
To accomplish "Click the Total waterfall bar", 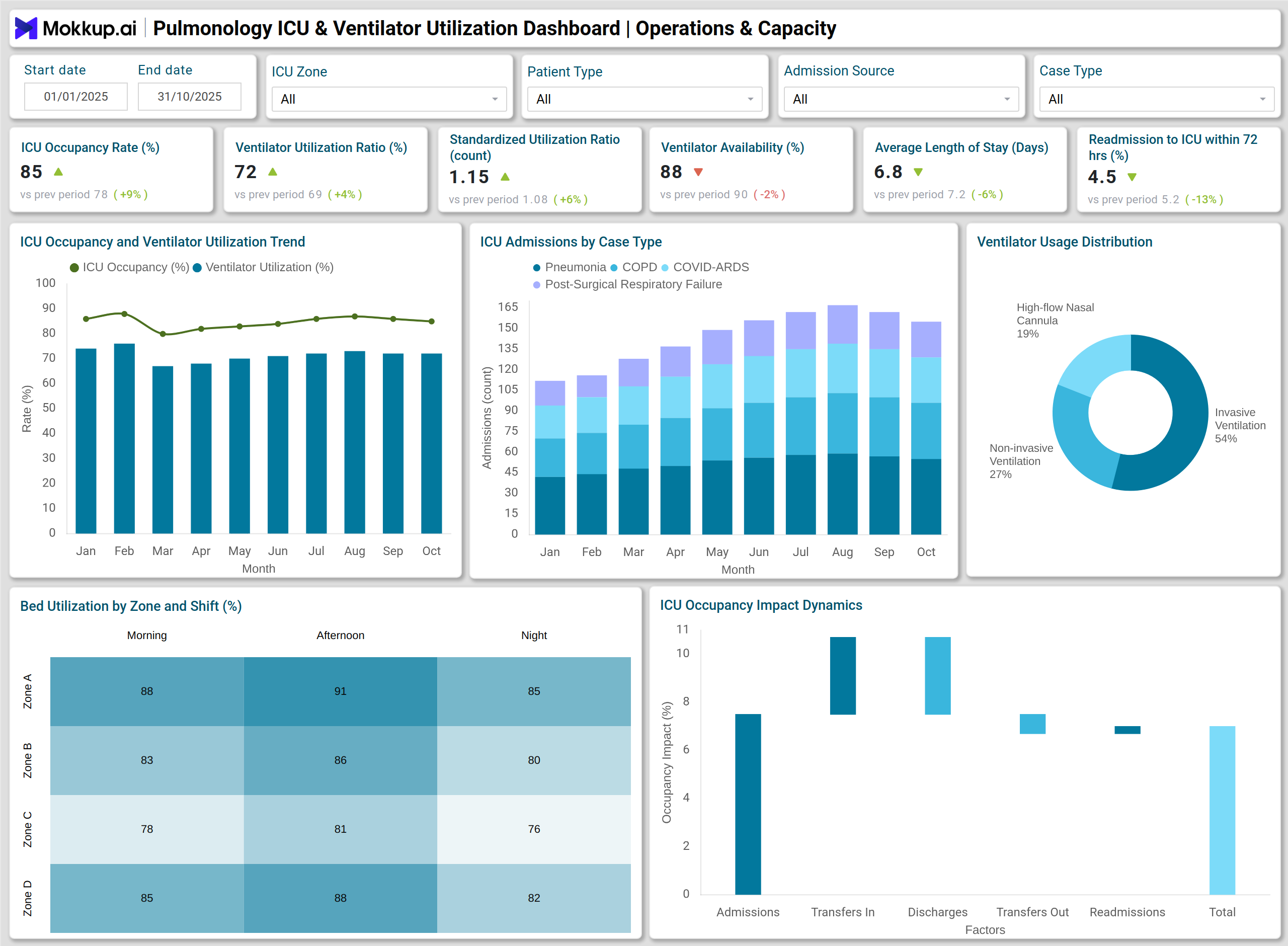I will click(x=1222, y=810).
